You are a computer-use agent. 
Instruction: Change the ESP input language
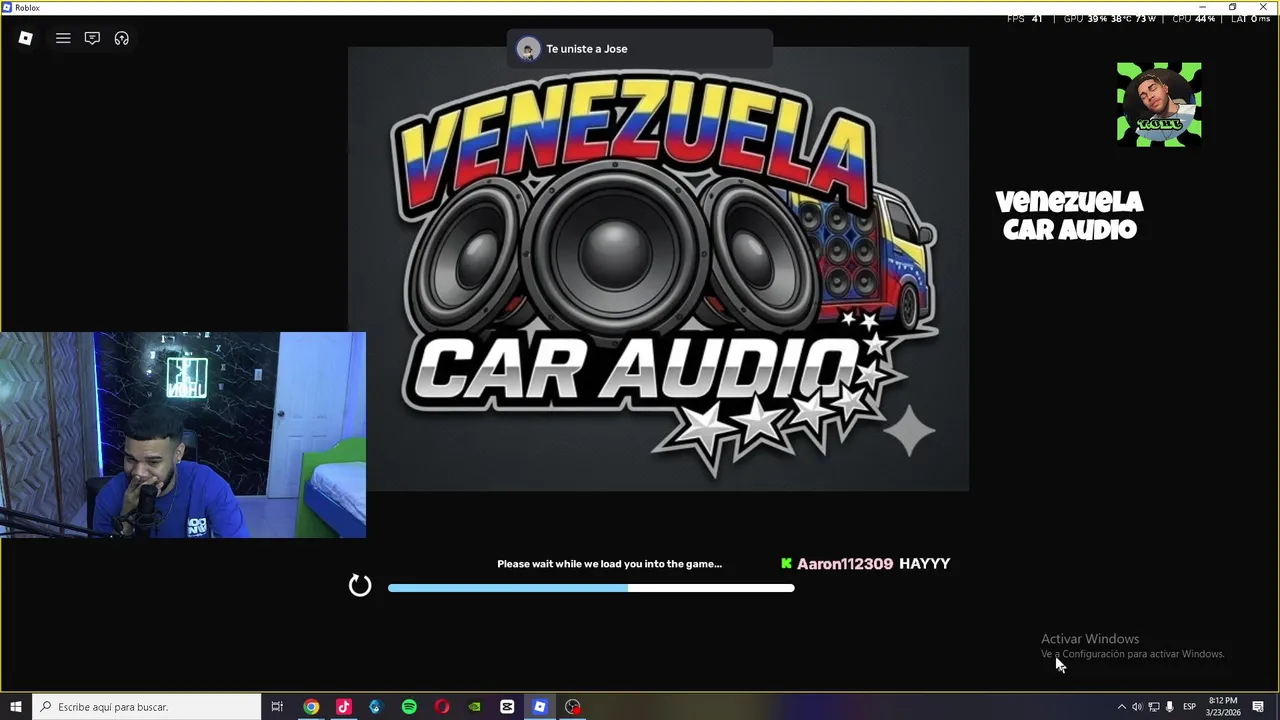click(x=1189, y=707)
